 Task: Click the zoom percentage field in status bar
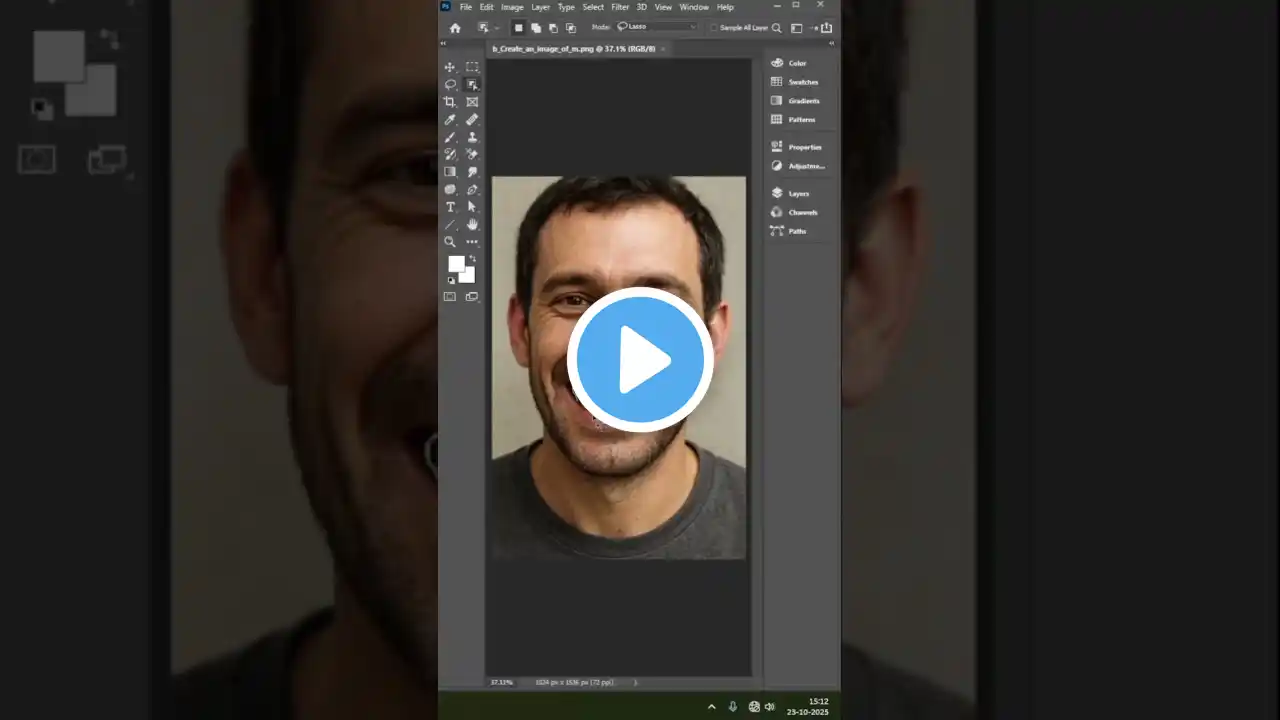coord(501,682)
